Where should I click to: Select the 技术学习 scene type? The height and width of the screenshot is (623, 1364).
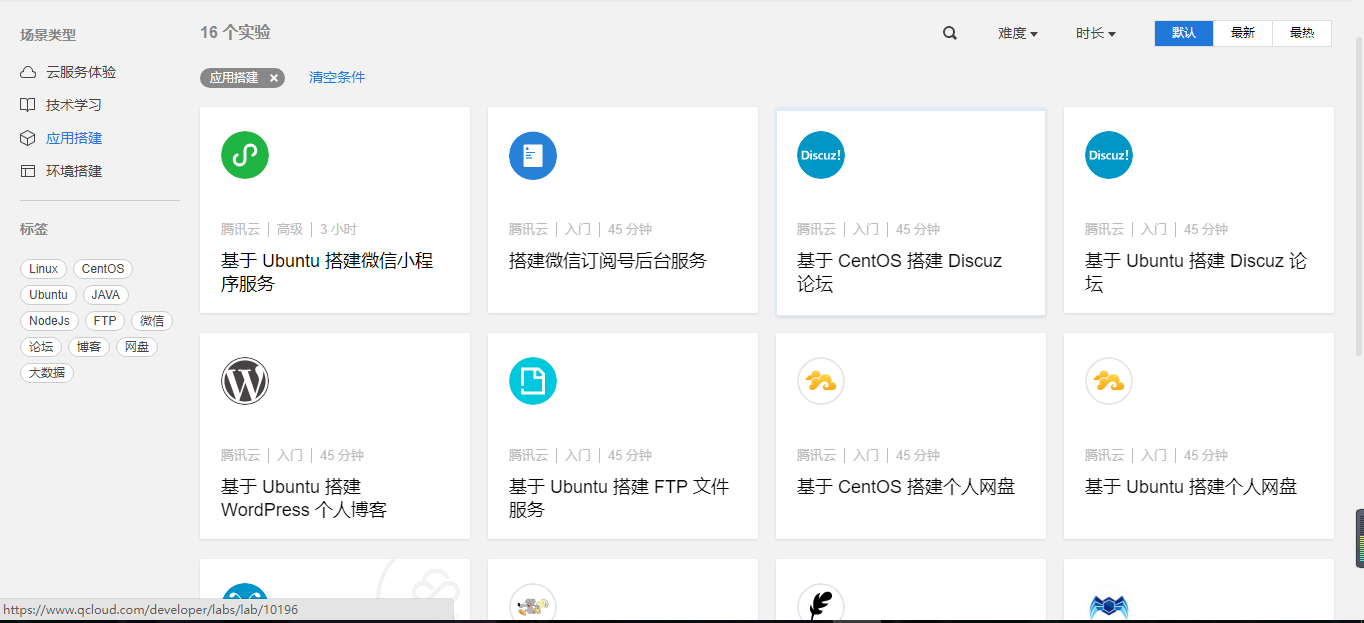click(x=74, y=105)
